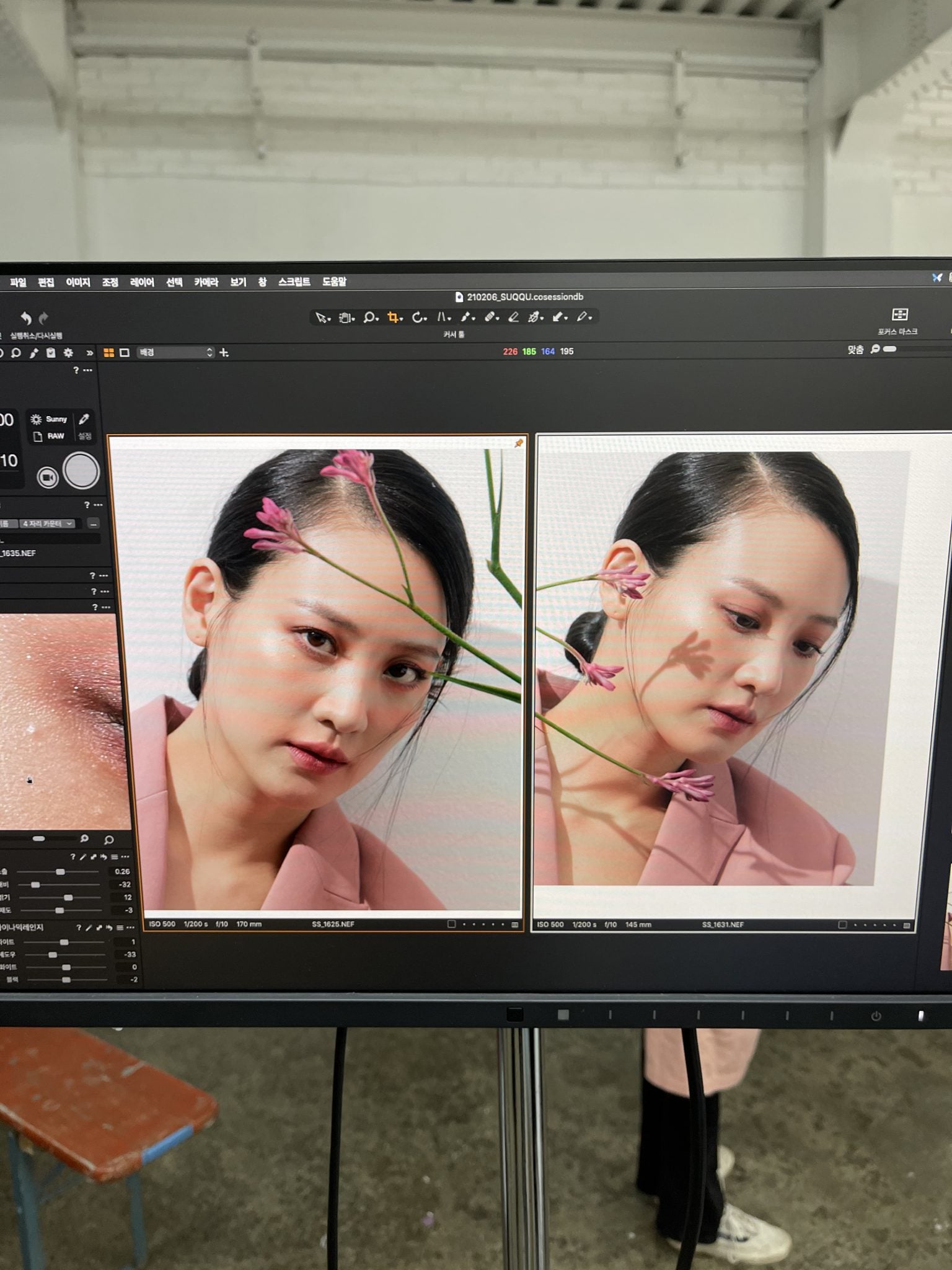This screenshot has height=1270, width=952.
Task: Start live view with camera icon
Action: 48,477
